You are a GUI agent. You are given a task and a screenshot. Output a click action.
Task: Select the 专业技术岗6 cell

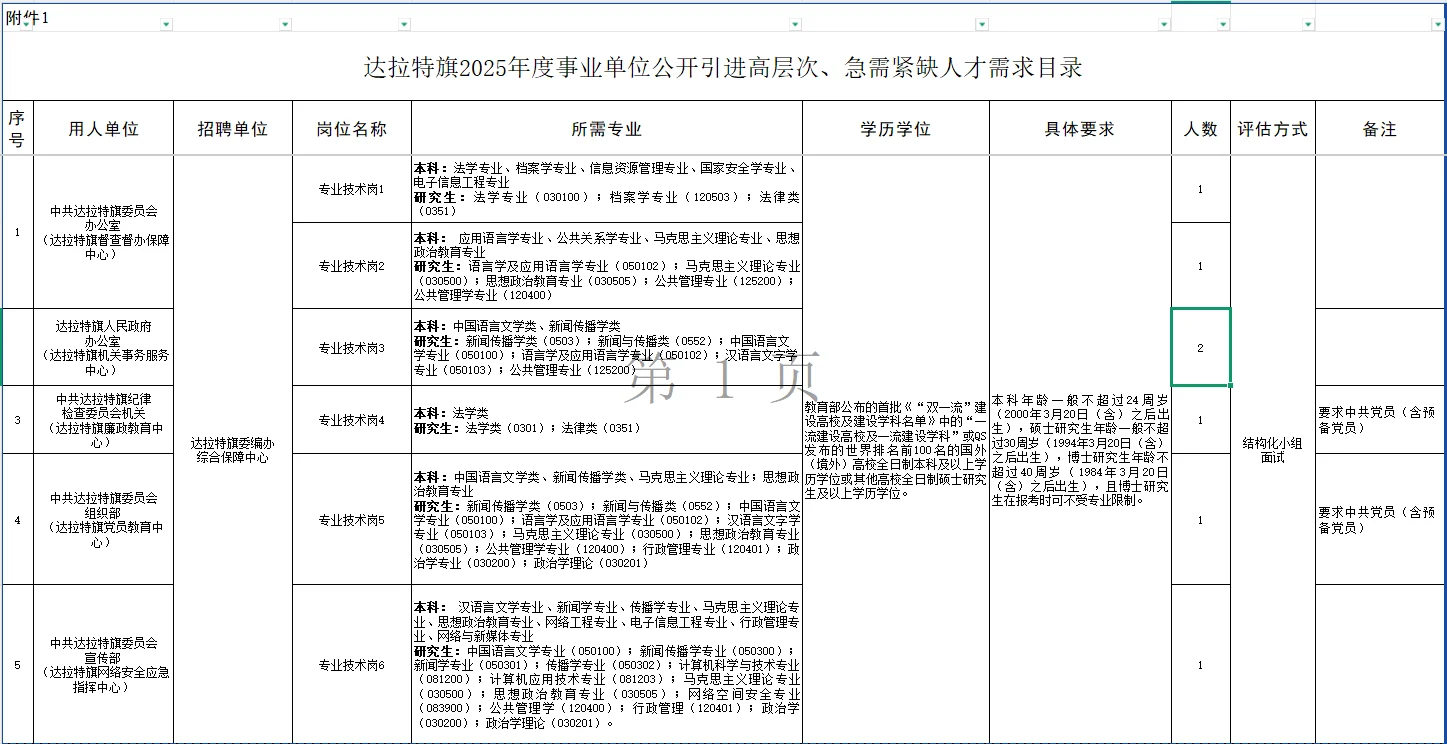pos(352,663)
